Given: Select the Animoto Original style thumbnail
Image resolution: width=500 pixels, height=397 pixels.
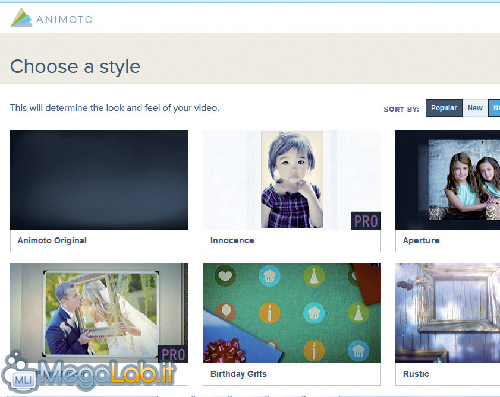Looking at the screenshot, I should coord(99,180).
